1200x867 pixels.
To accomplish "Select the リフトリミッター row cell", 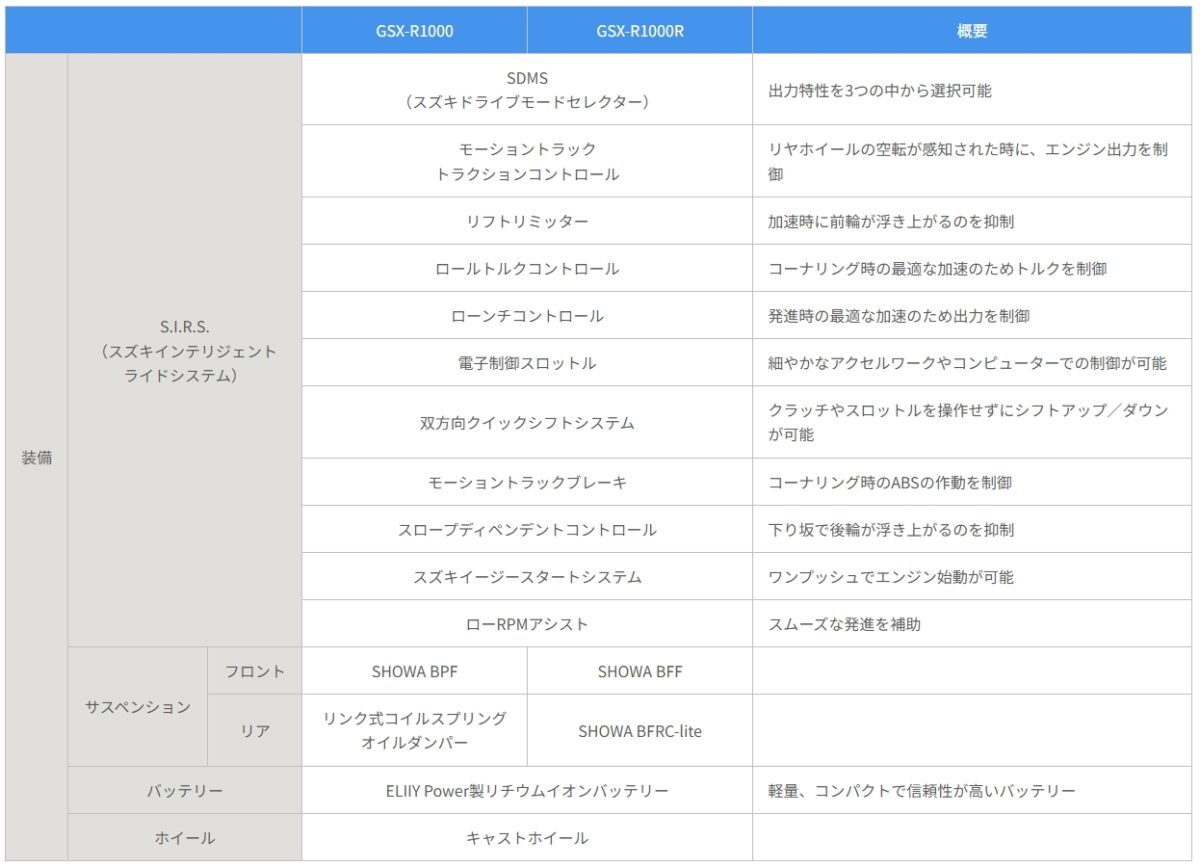I will pyautogui.click(x=527, y=221).
